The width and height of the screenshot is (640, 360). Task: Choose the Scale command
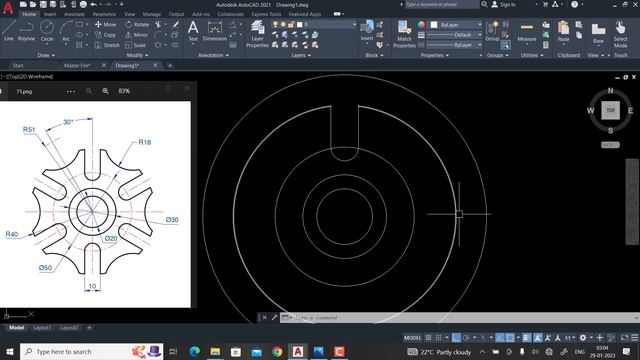click(x=136, y=45)
